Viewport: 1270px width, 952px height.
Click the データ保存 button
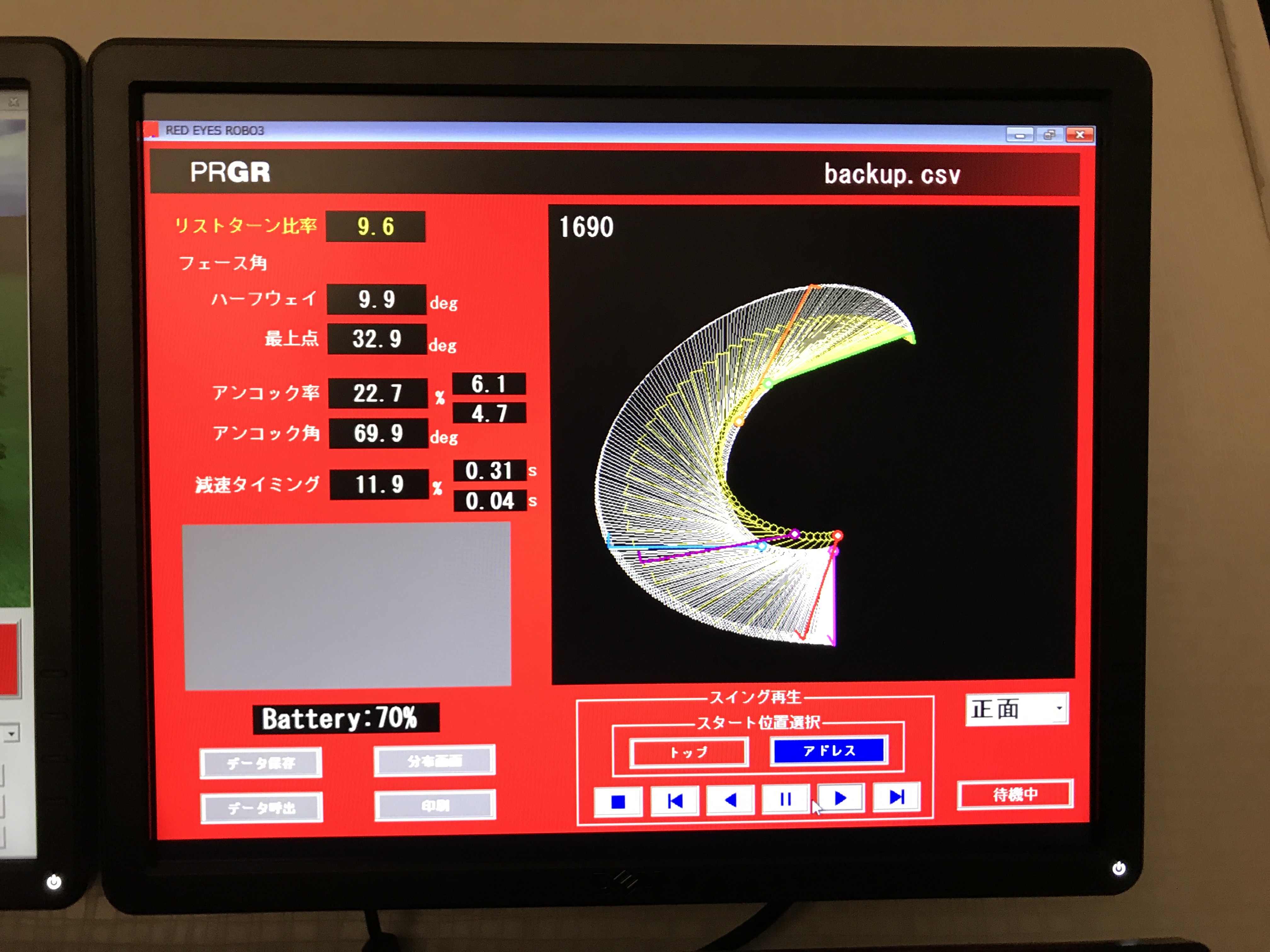coord(261,763)
